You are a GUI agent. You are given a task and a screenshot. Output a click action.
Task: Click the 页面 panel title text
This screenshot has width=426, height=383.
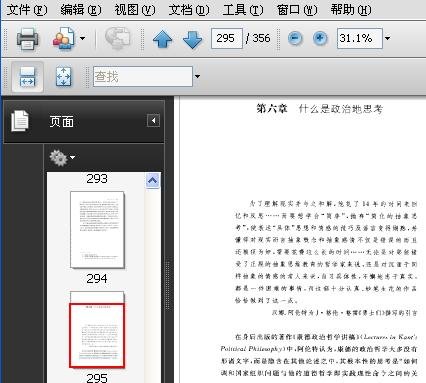[x=62, y=122]
